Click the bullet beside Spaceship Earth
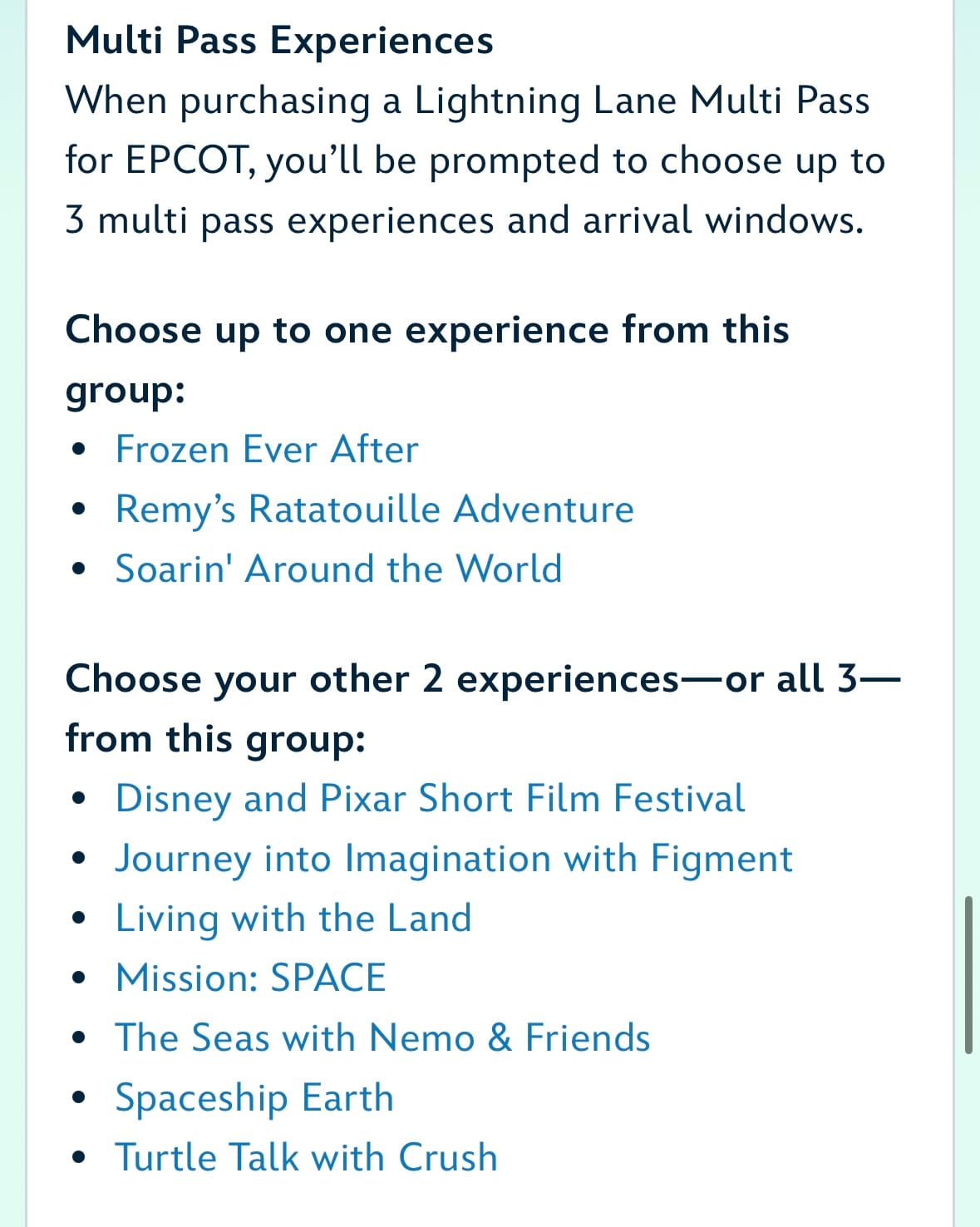Image resolution: width=980 pixels, height=1227 pixels. (x=79, y=1099)
